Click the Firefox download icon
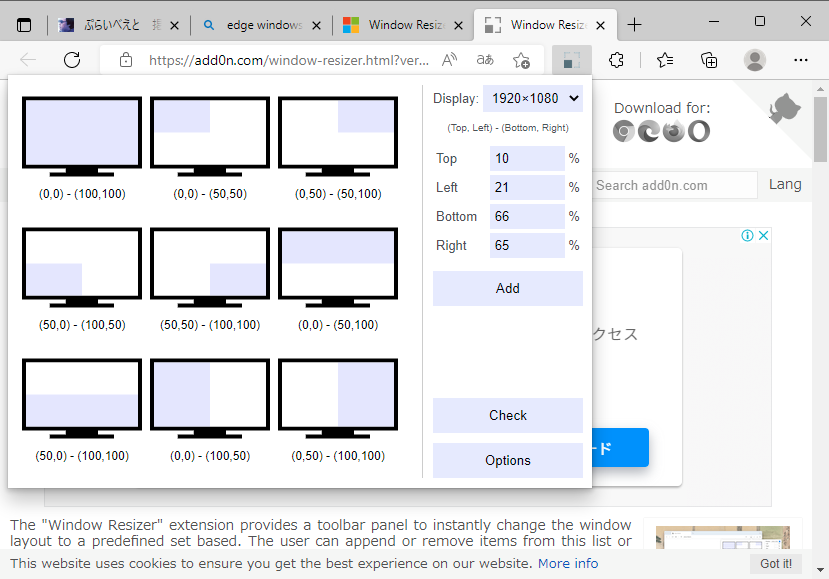 pos(673,130)
